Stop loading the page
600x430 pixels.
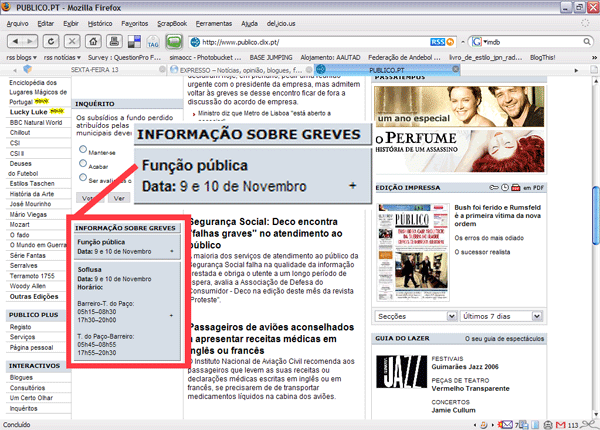[x=72, y=41]
